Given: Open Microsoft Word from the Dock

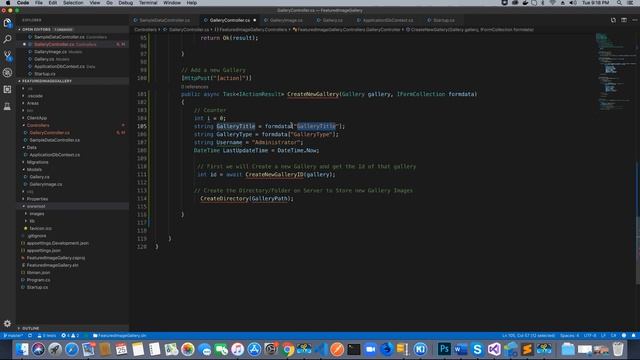Looking at the screenshot, I should tap(461, 349).
